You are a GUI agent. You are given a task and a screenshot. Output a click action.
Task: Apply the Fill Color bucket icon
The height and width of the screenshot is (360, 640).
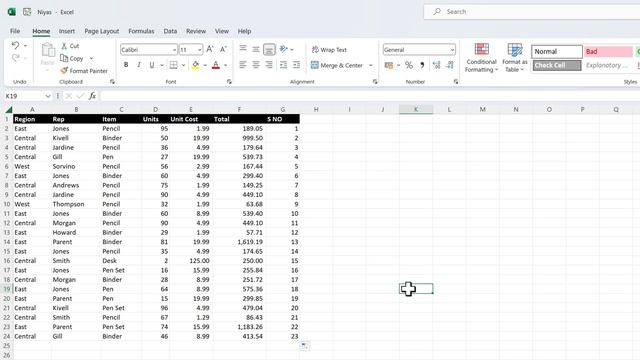[196, 65]
